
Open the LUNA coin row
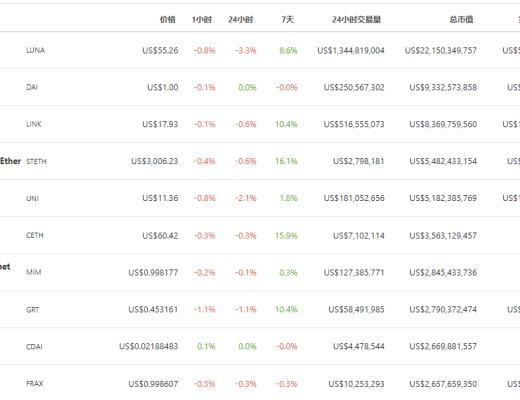click(x=260, y=50)
